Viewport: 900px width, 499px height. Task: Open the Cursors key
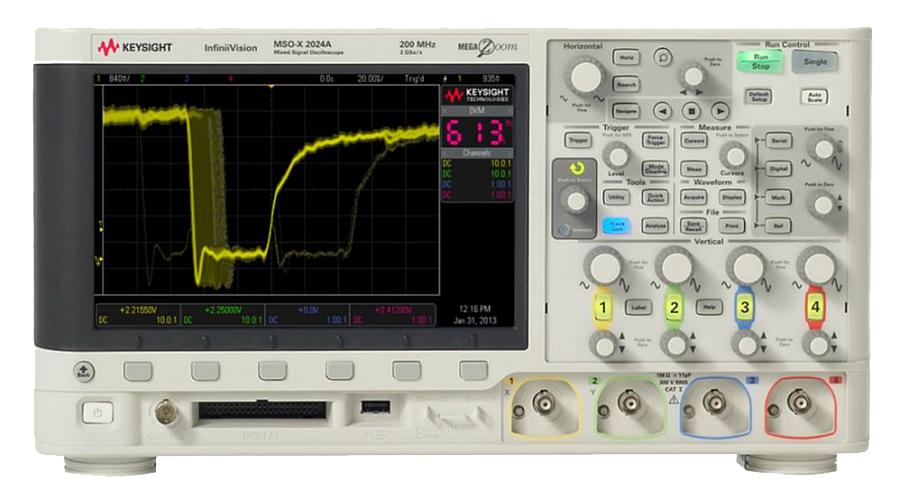pos(693,140)
